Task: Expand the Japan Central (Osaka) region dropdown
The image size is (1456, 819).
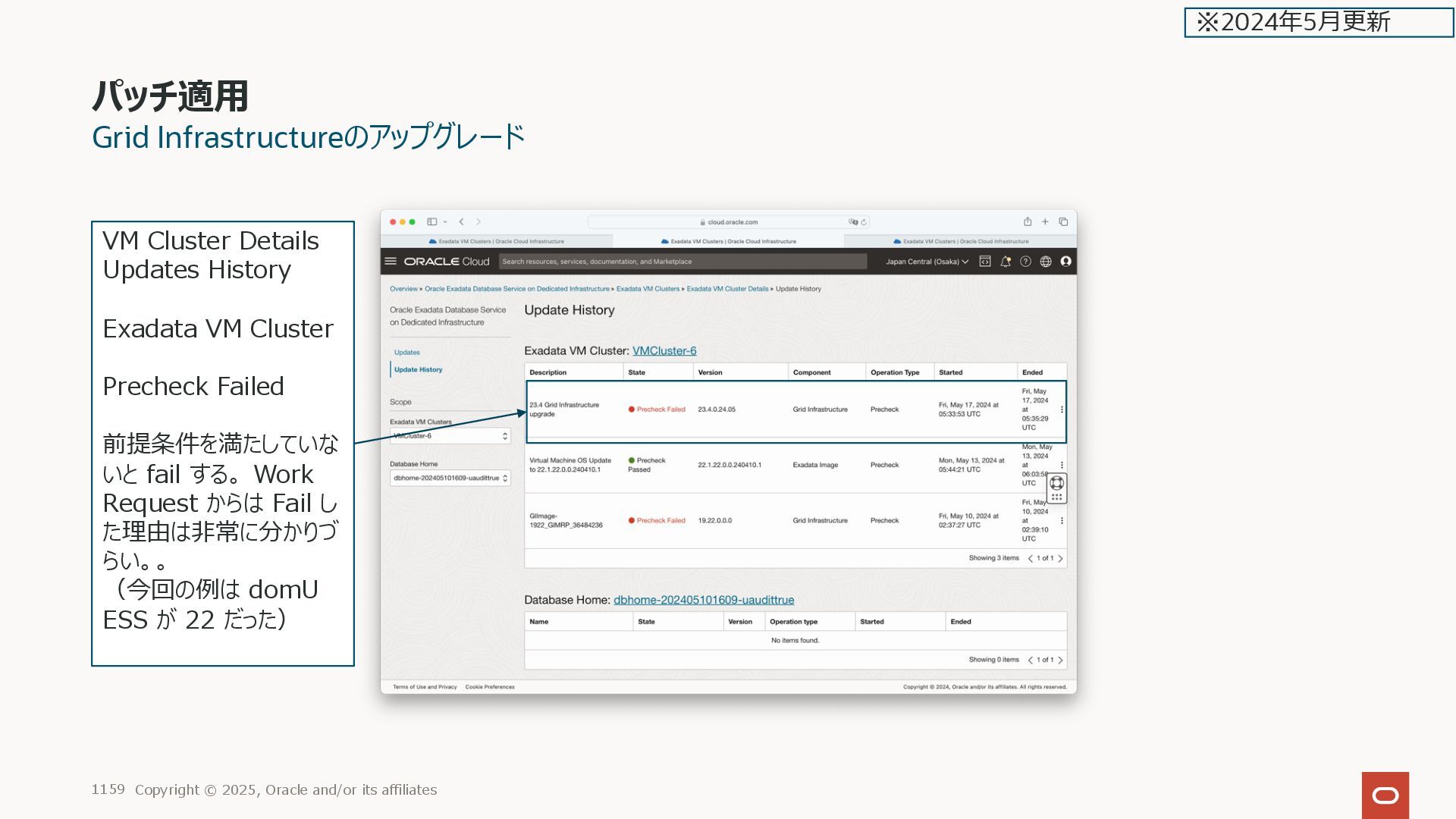Action: pos(927,262)
